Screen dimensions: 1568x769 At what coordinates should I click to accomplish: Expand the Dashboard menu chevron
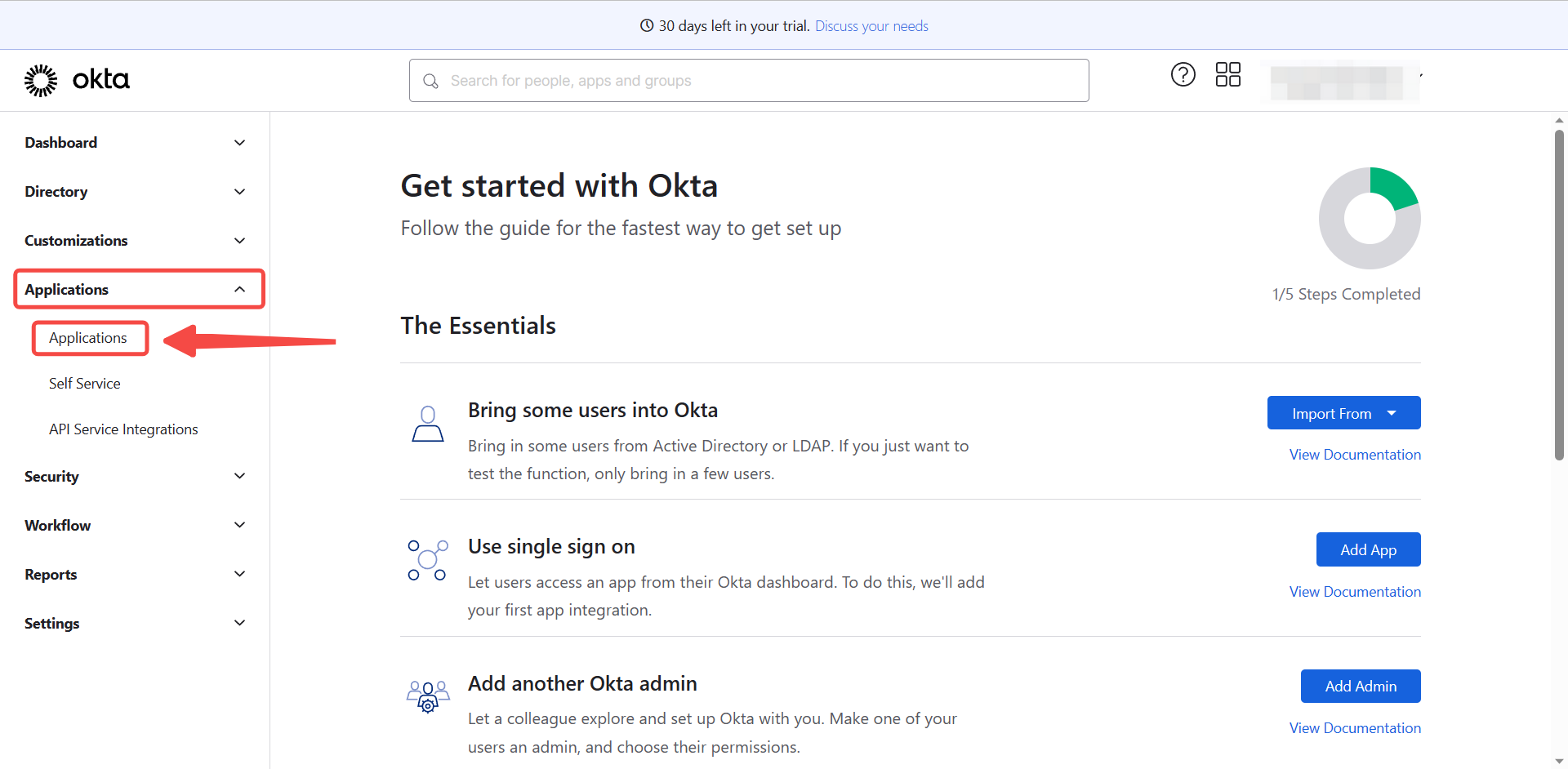239,143
